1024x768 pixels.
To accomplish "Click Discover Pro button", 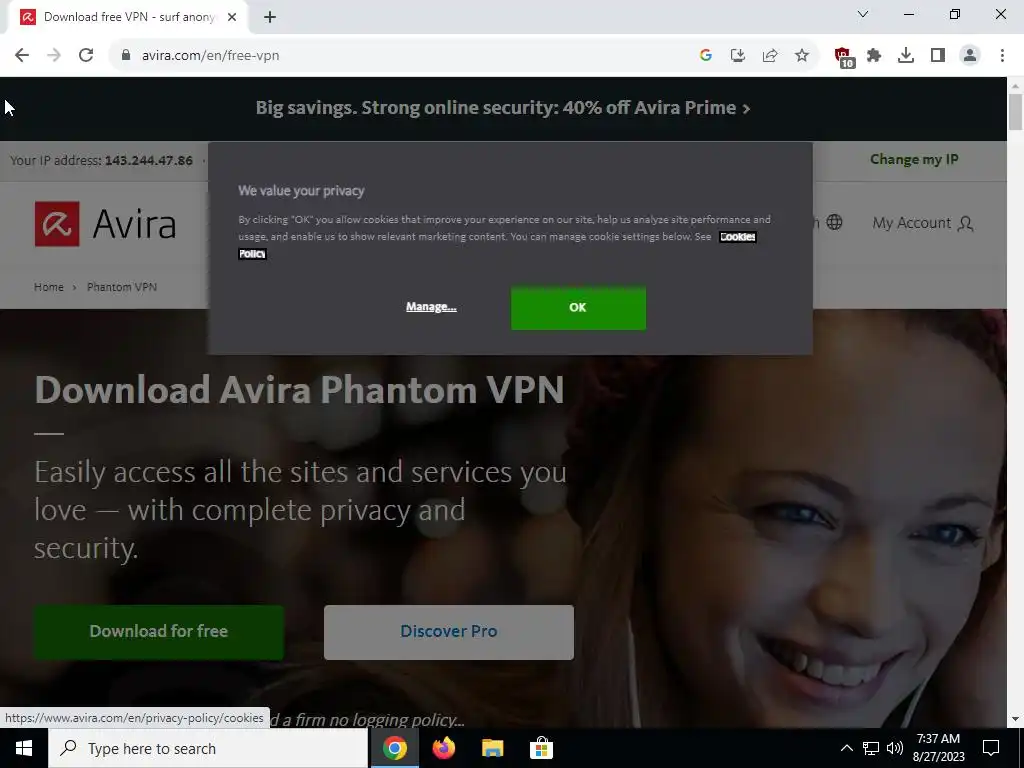I will coord(449,632).
